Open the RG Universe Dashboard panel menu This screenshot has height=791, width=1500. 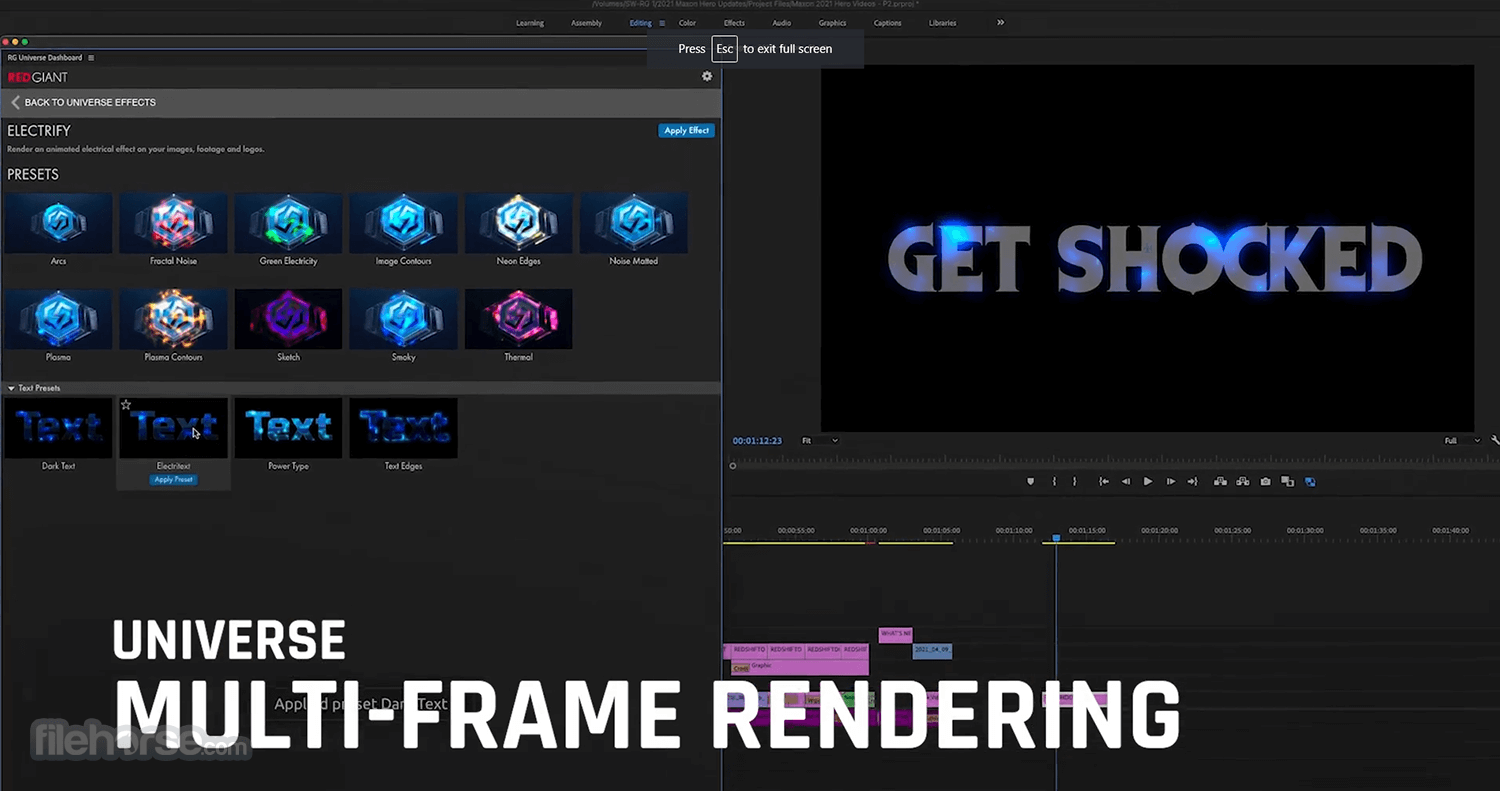[x=91, y=58]
